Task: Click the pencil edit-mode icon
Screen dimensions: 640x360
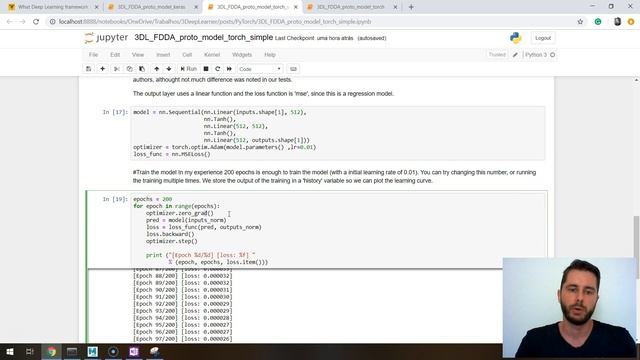Action: [x=515, y=55]
